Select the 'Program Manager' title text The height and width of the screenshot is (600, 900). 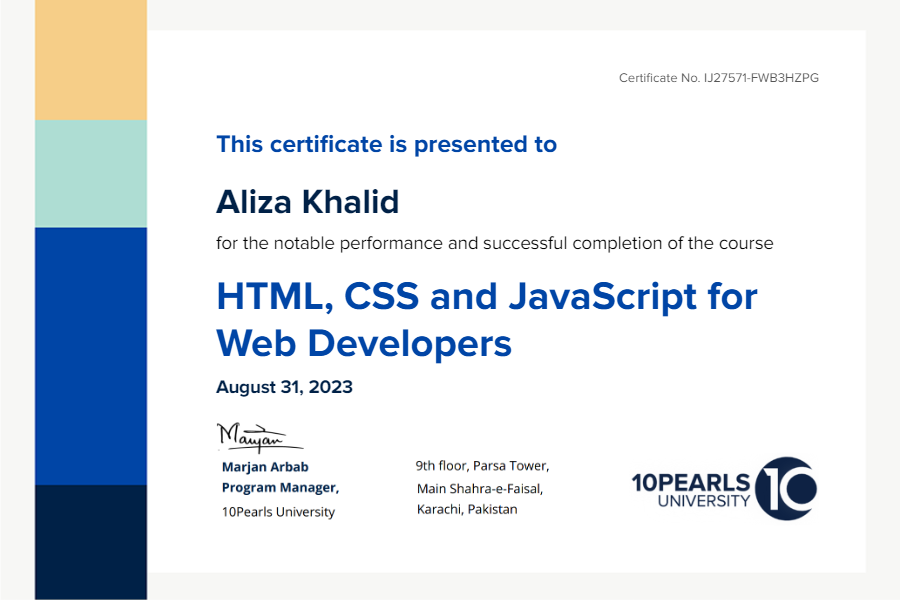coord(278,487)
